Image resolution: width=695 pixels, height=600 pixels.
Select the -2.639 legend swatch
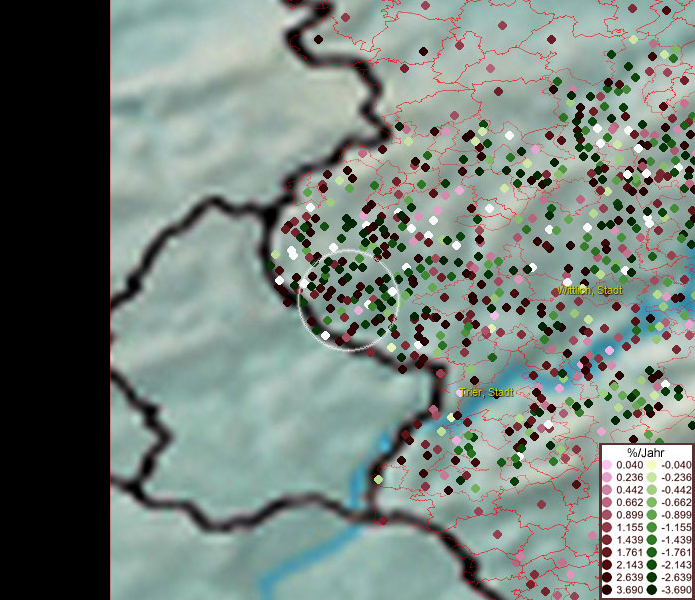tap(652, 577)
